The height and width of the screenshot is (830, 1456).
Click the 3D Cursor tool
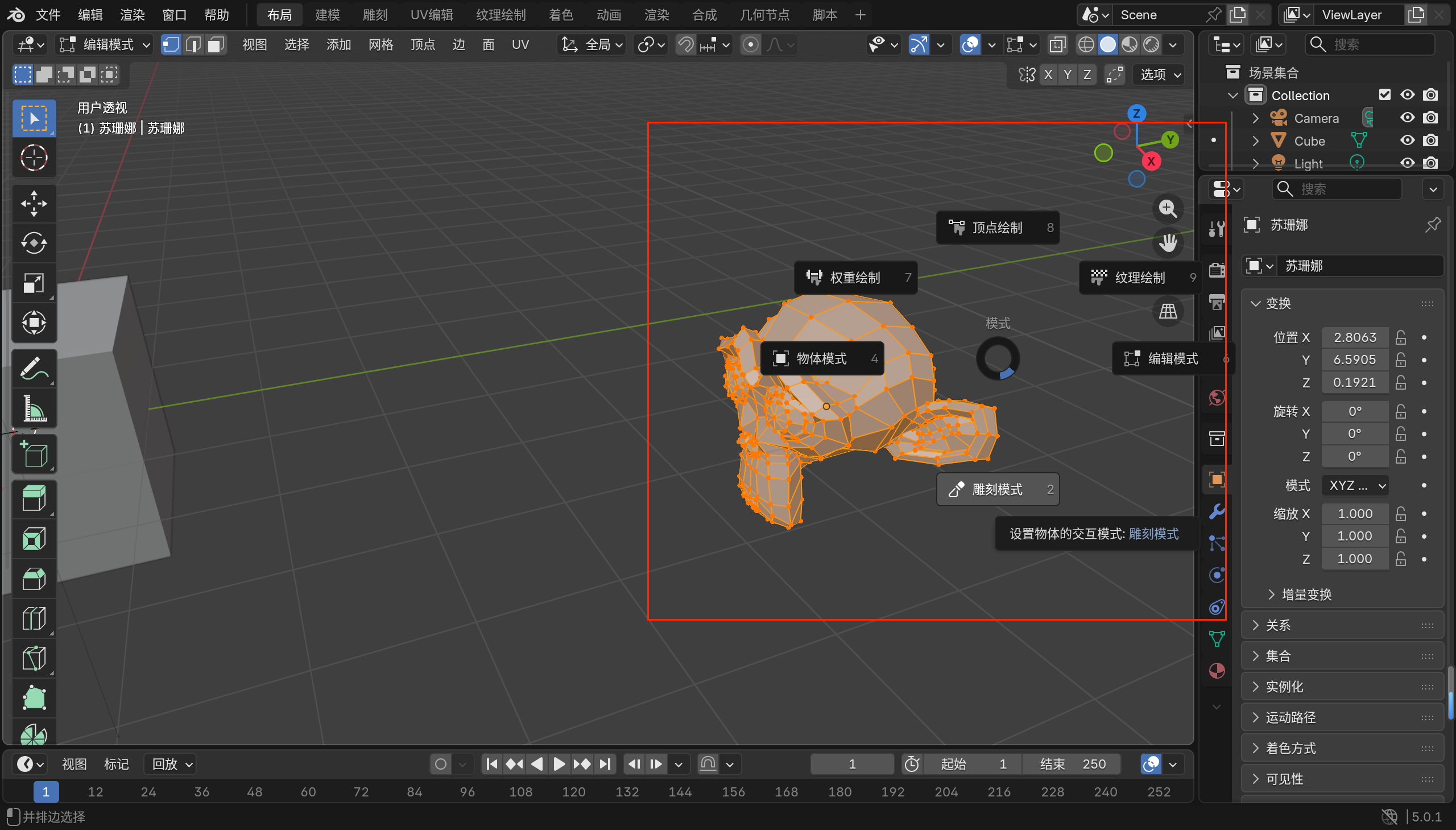pyautogui.click(x=34, y=158)
